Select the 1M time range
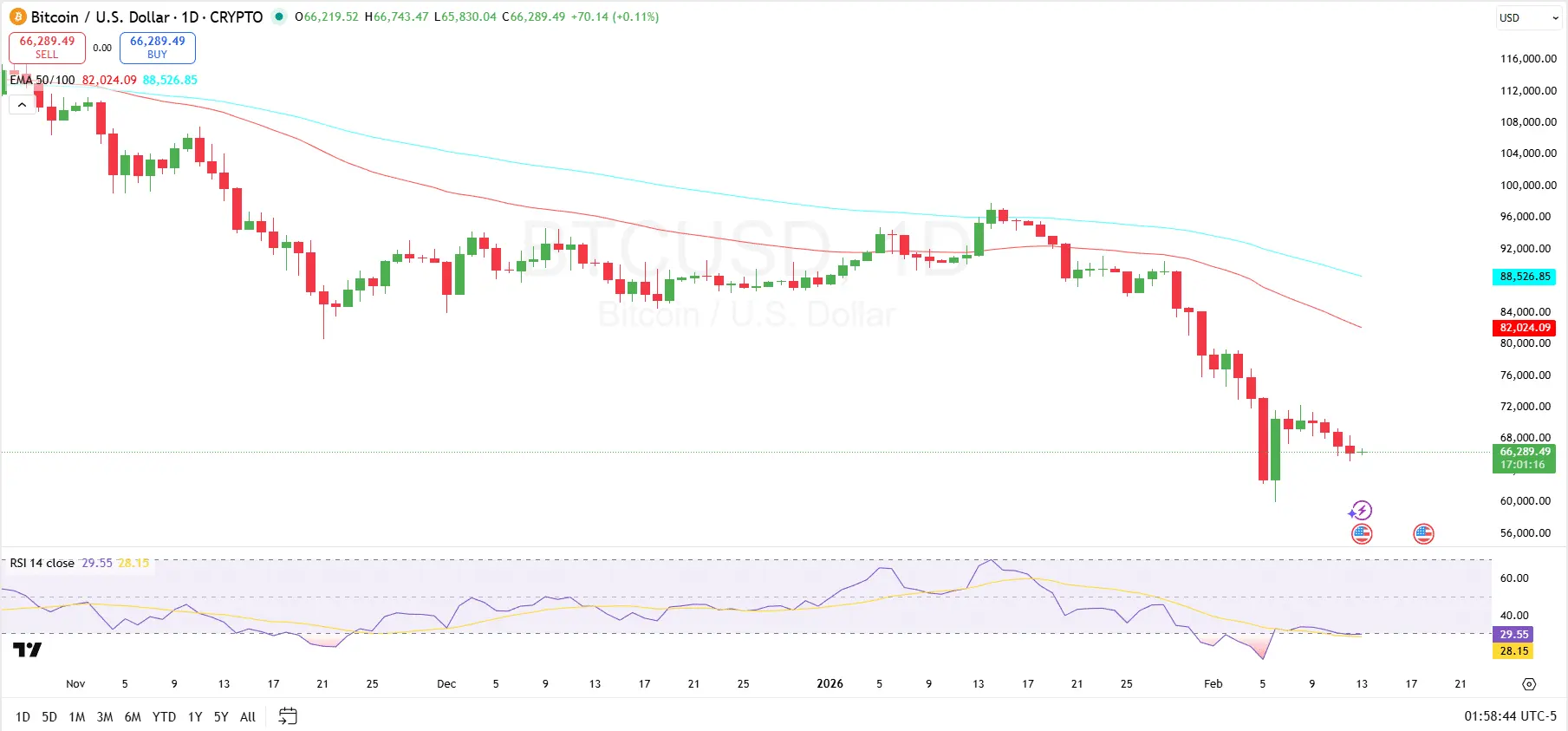The height and width of the screenshot is (731, 1568). (x=77, y=716)
